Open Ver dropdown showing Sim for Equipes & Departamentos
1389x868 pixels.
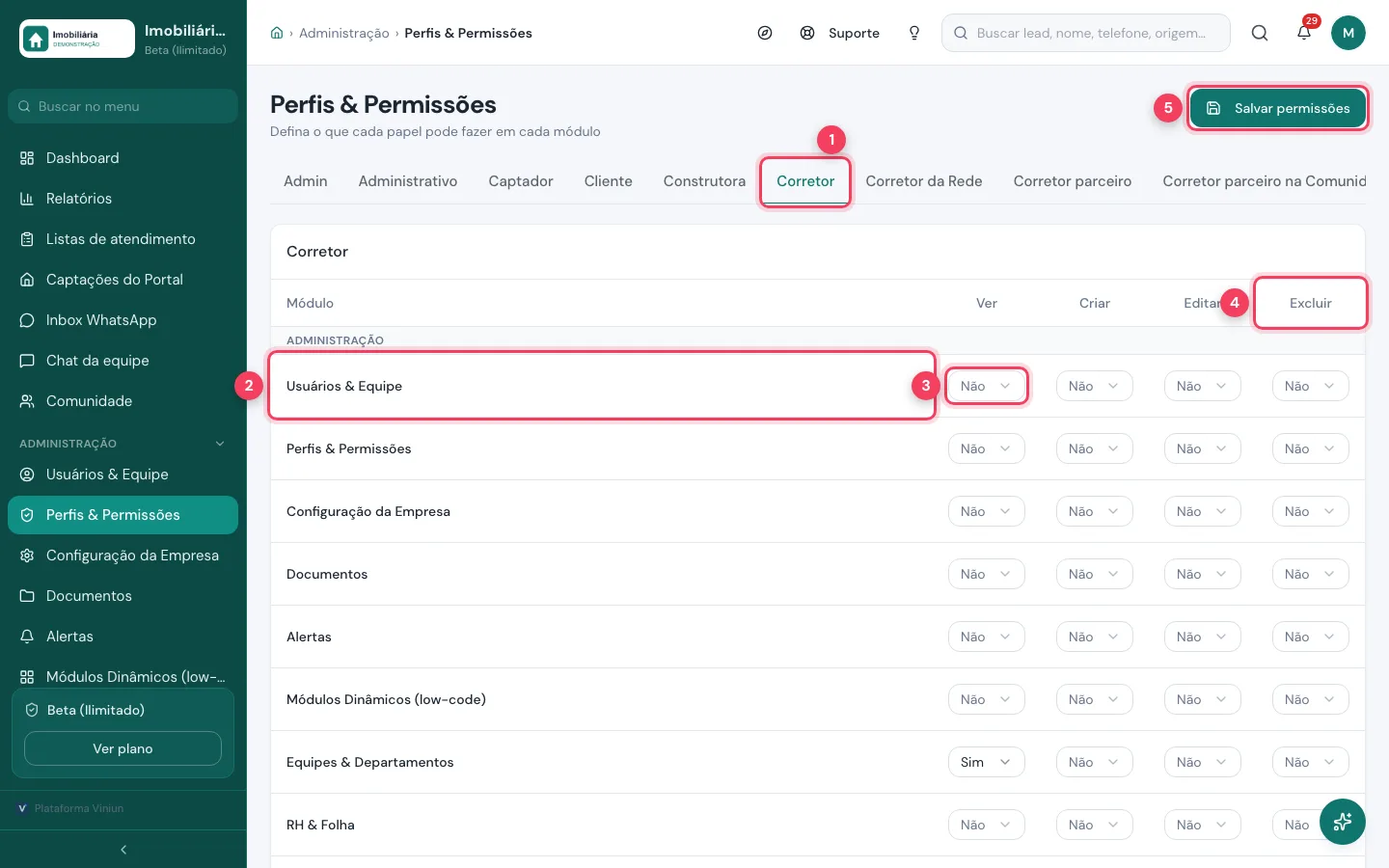pos(986,762)
